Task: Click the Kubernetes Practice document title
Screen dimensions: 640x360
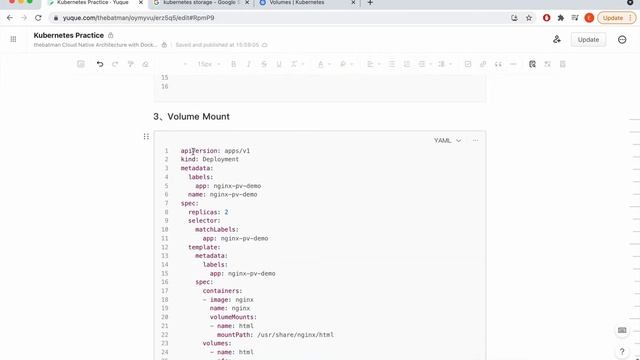Action: tap(69, 35)
